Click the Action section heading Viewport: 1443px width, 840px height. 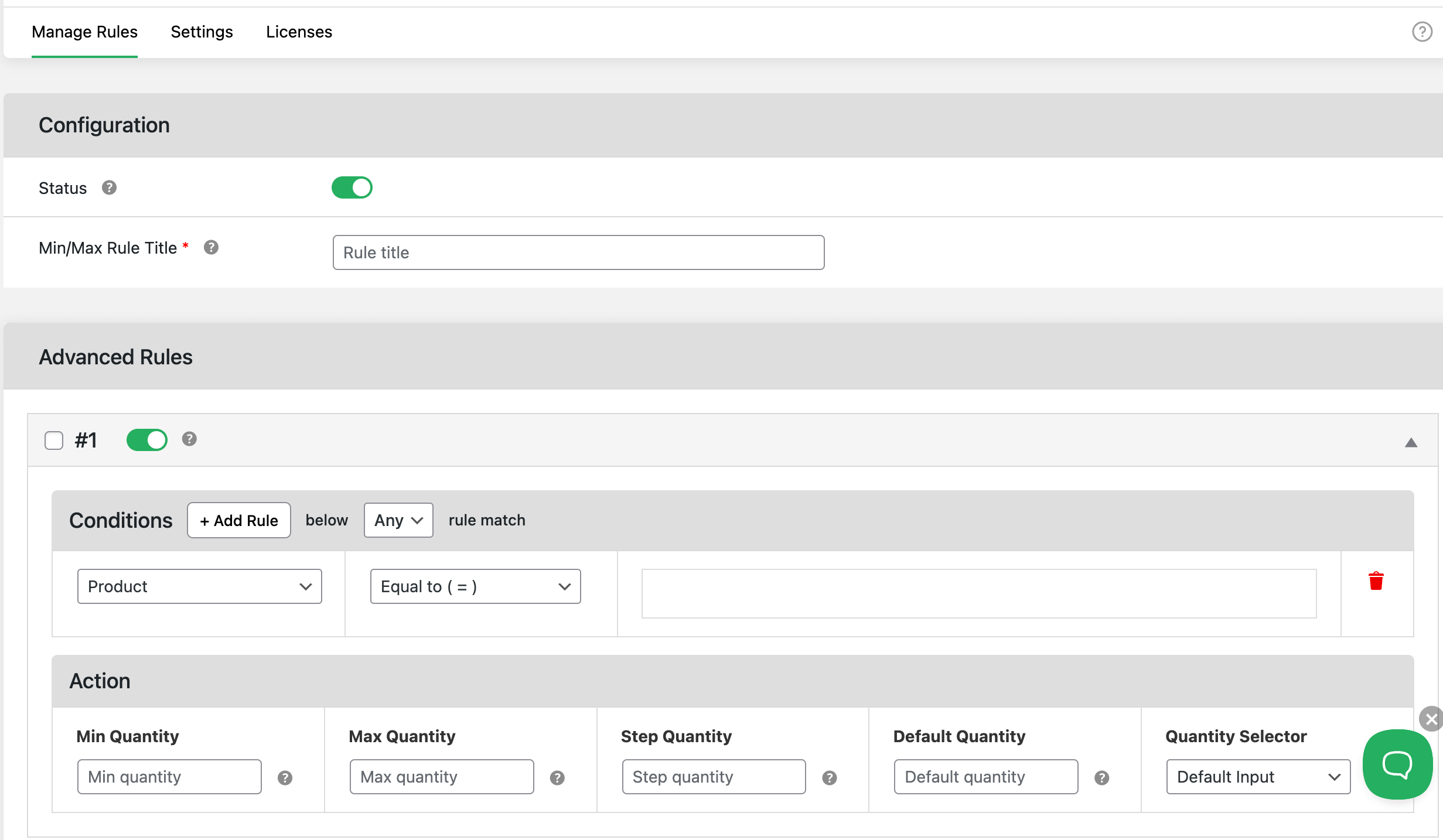pyautogui.click(x=100, y=681)
